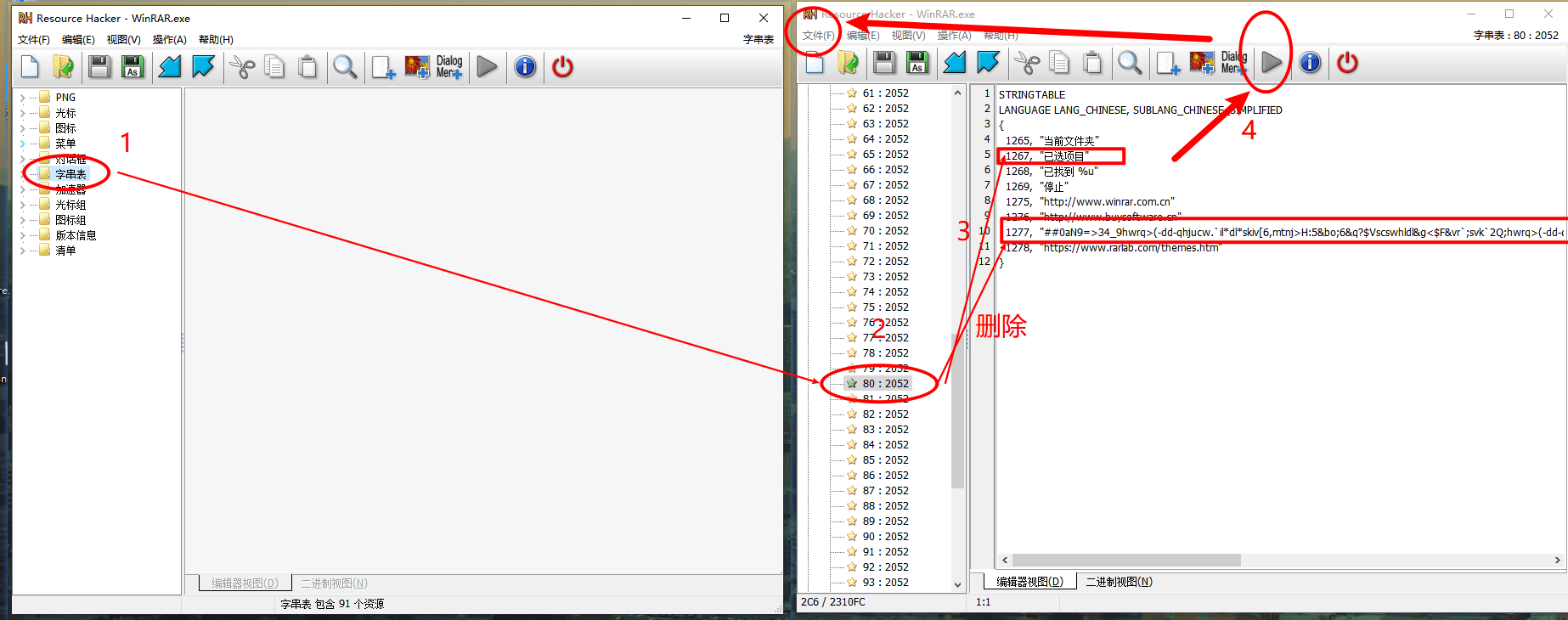Switch to 编辑器视图(D) tab in right window
The height and width of the screenshot is (620, 1568).
(x=1030, y=582)
